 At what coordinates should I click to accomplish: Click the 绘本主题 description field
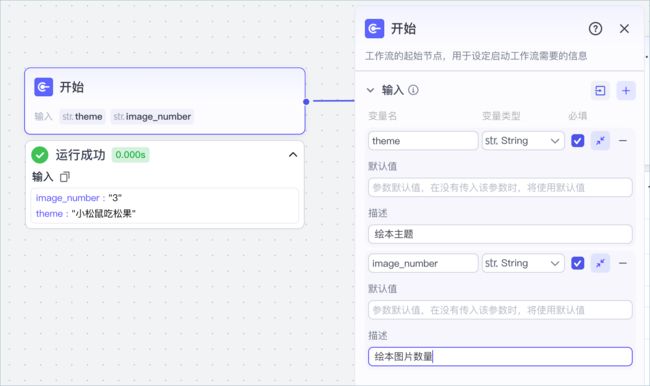[x=500, y=234]
